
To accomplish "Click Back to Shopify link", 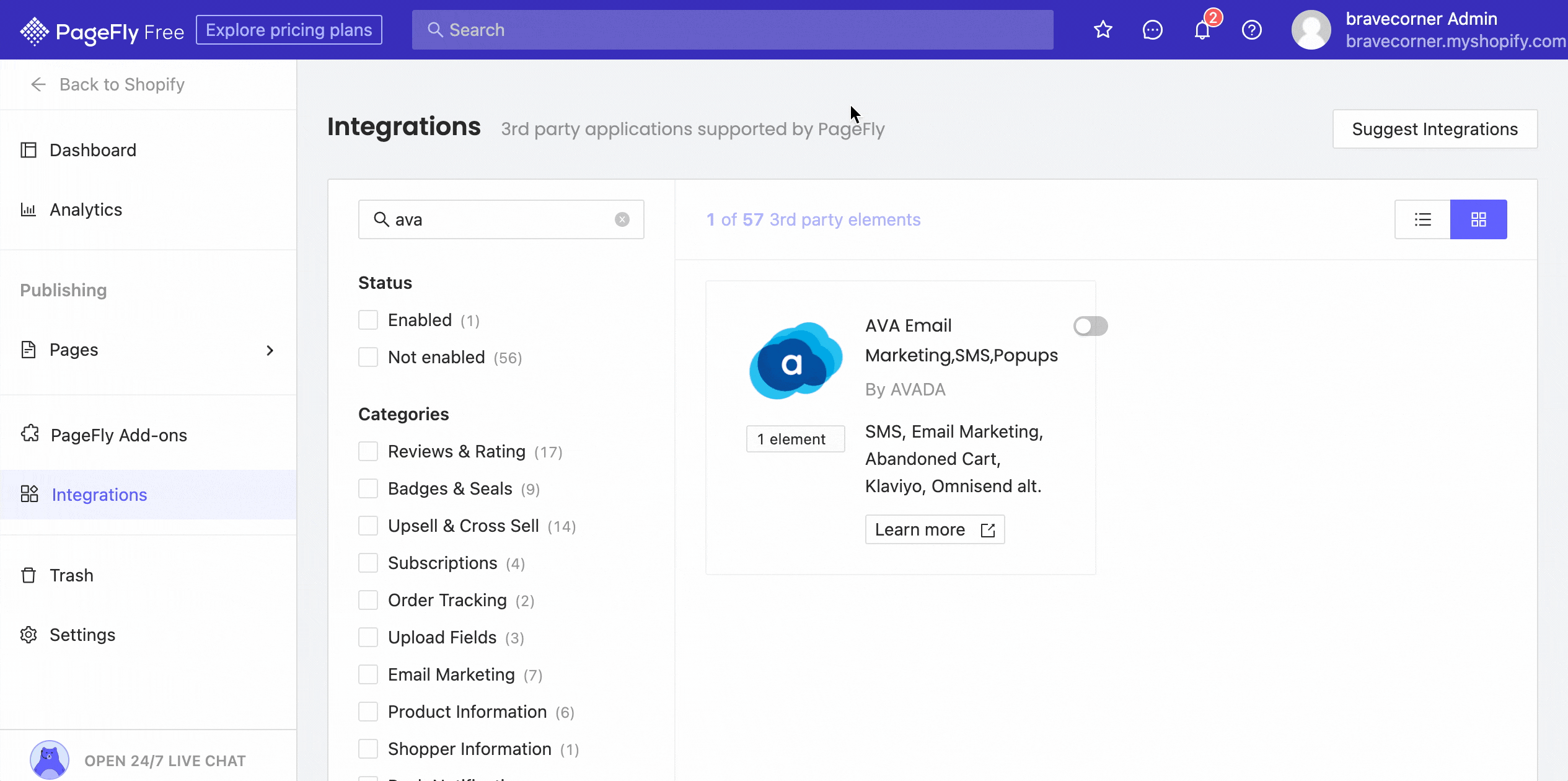I will [x=122, y=84].
